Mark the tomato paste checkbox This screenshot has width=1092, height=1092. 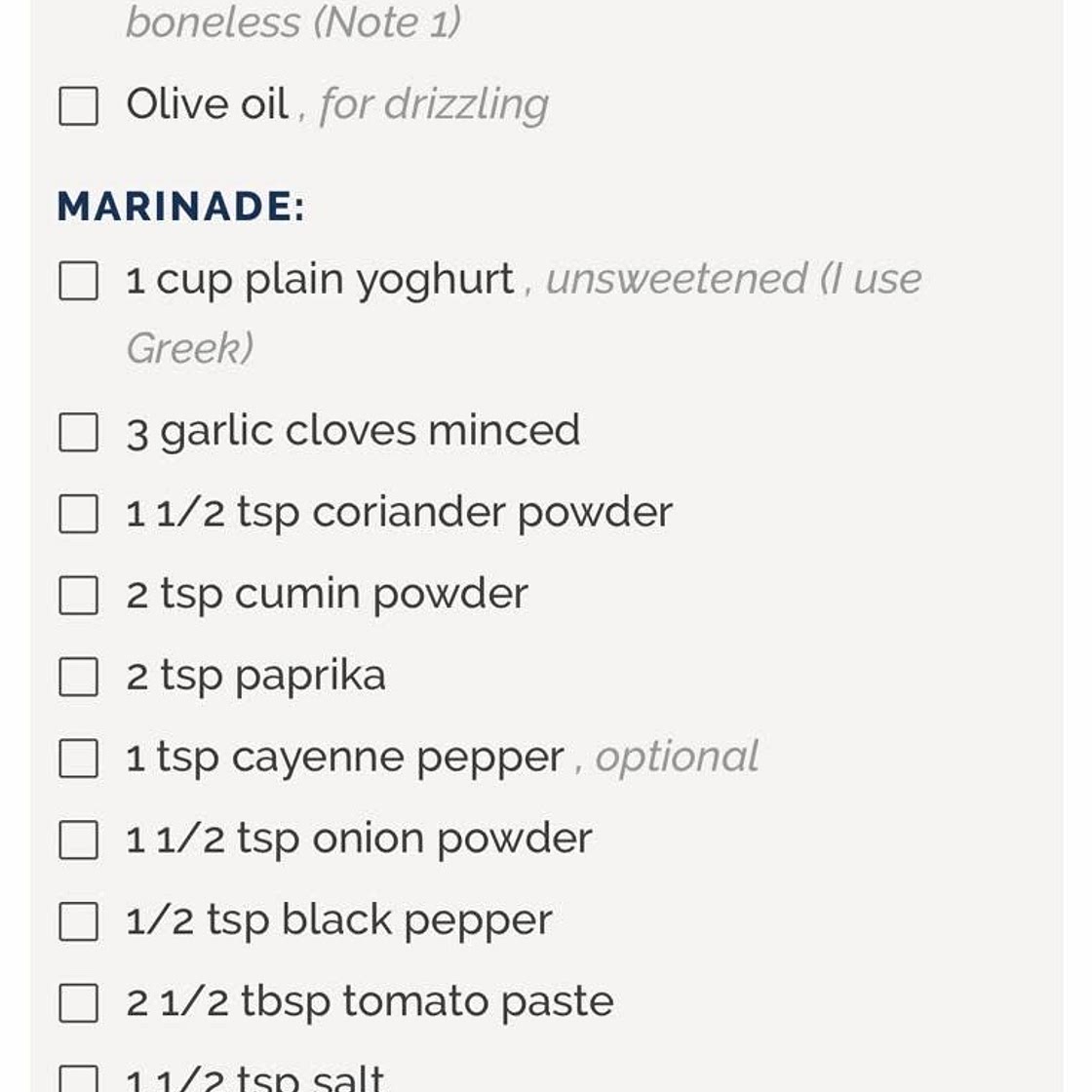79,1002
